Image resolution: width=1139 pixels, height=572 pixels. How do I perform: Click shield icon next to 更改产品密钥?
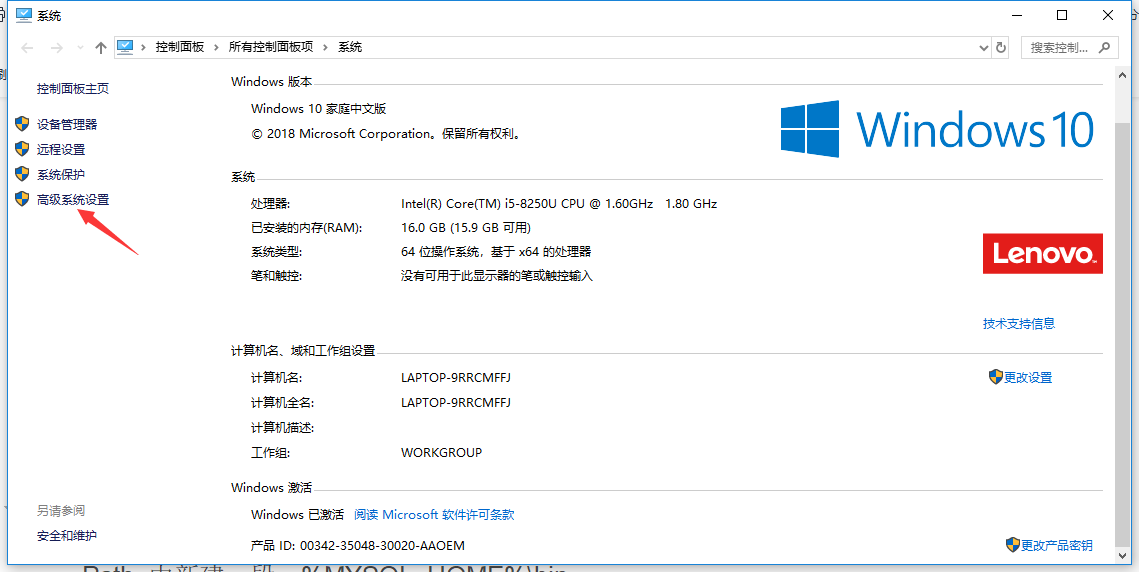1013,545
